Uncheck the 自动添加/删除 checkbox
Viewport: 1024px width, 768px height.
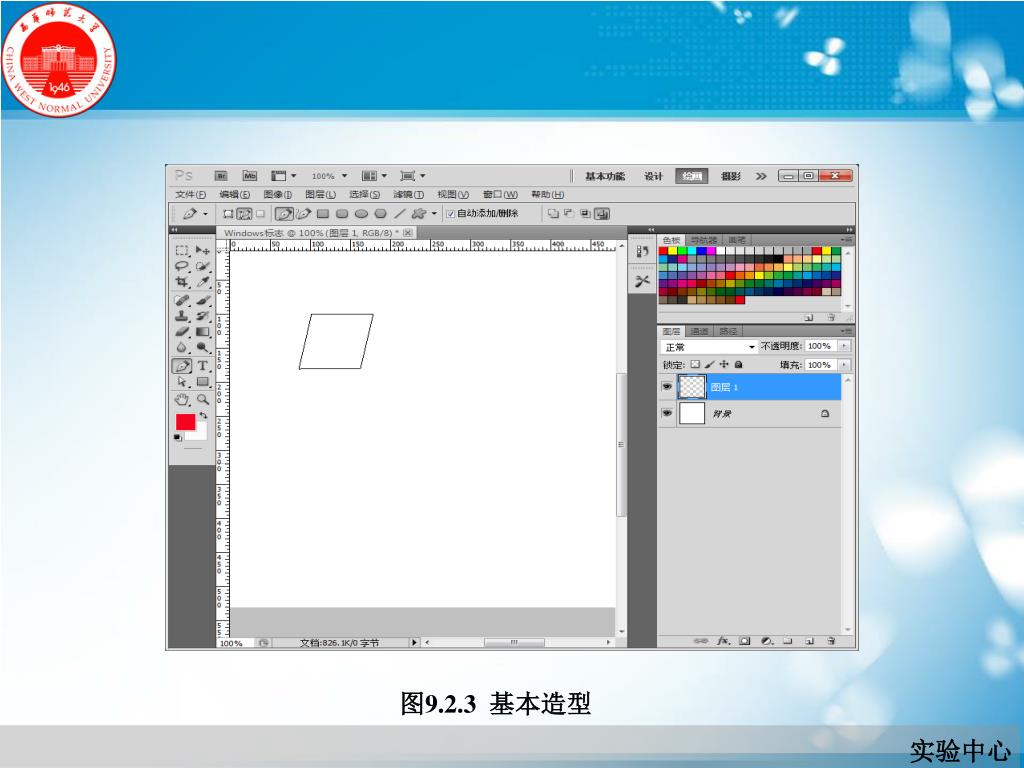(x=450, y=214)
